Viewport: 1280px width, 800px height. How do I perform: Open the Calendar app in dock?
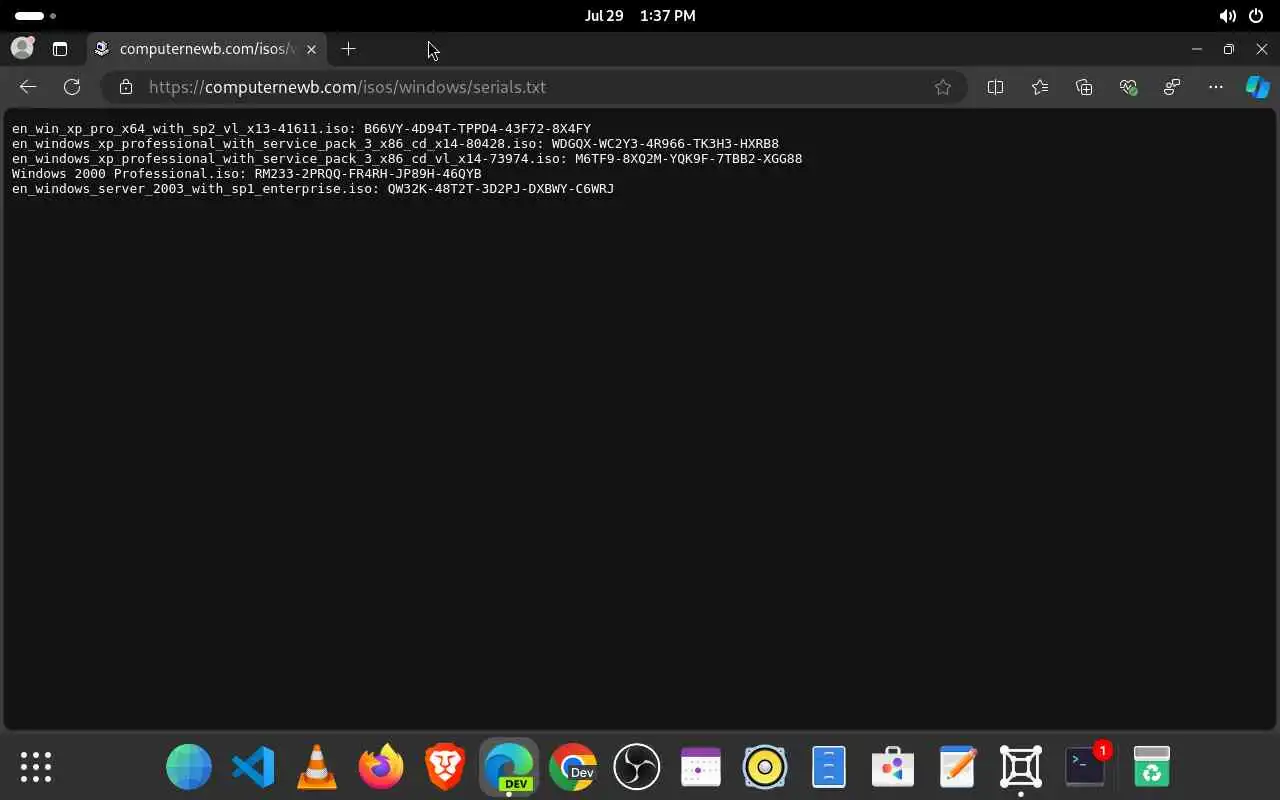(701, 767)
